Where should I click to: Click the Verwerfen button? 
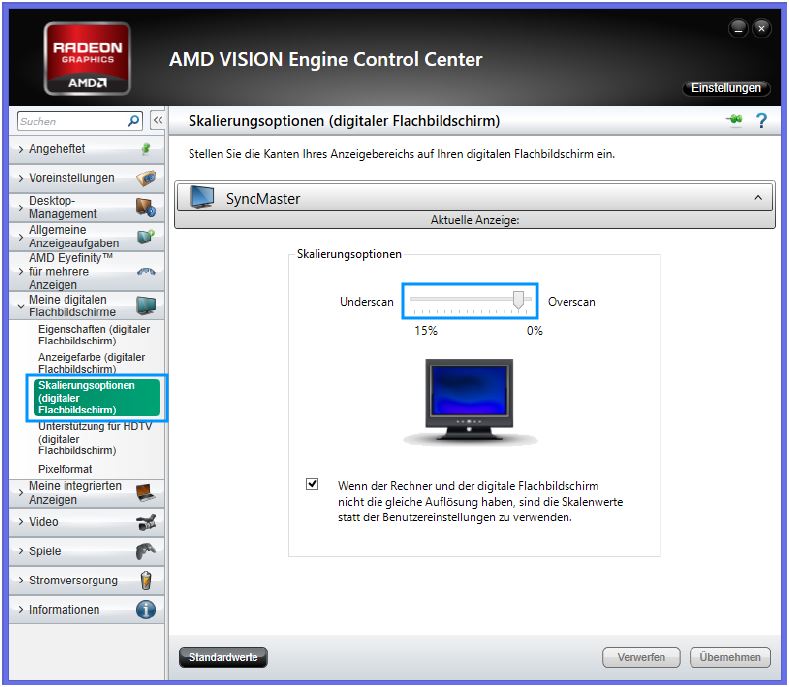(641, 657)
